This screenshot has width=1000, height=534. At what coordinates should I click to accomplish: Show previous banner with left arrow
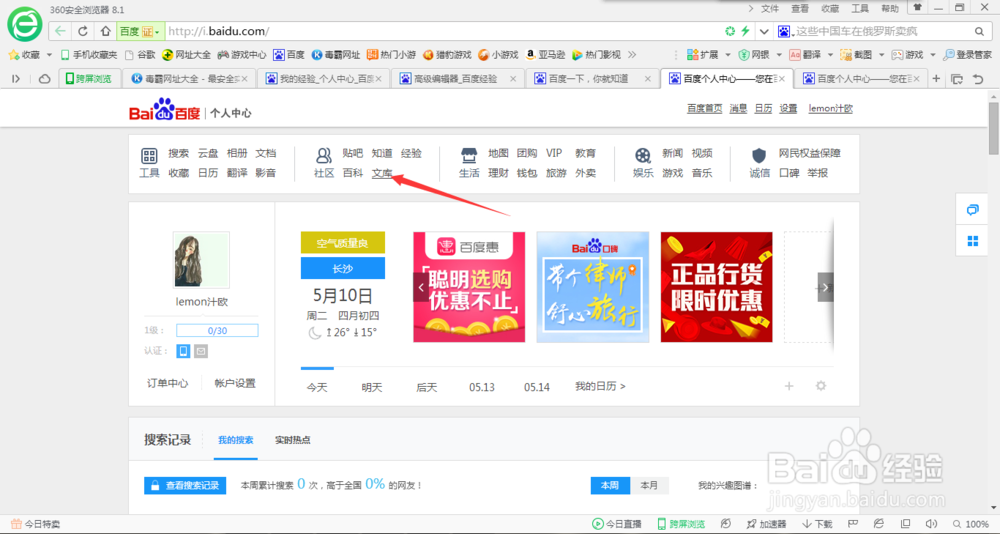[421, 288]
